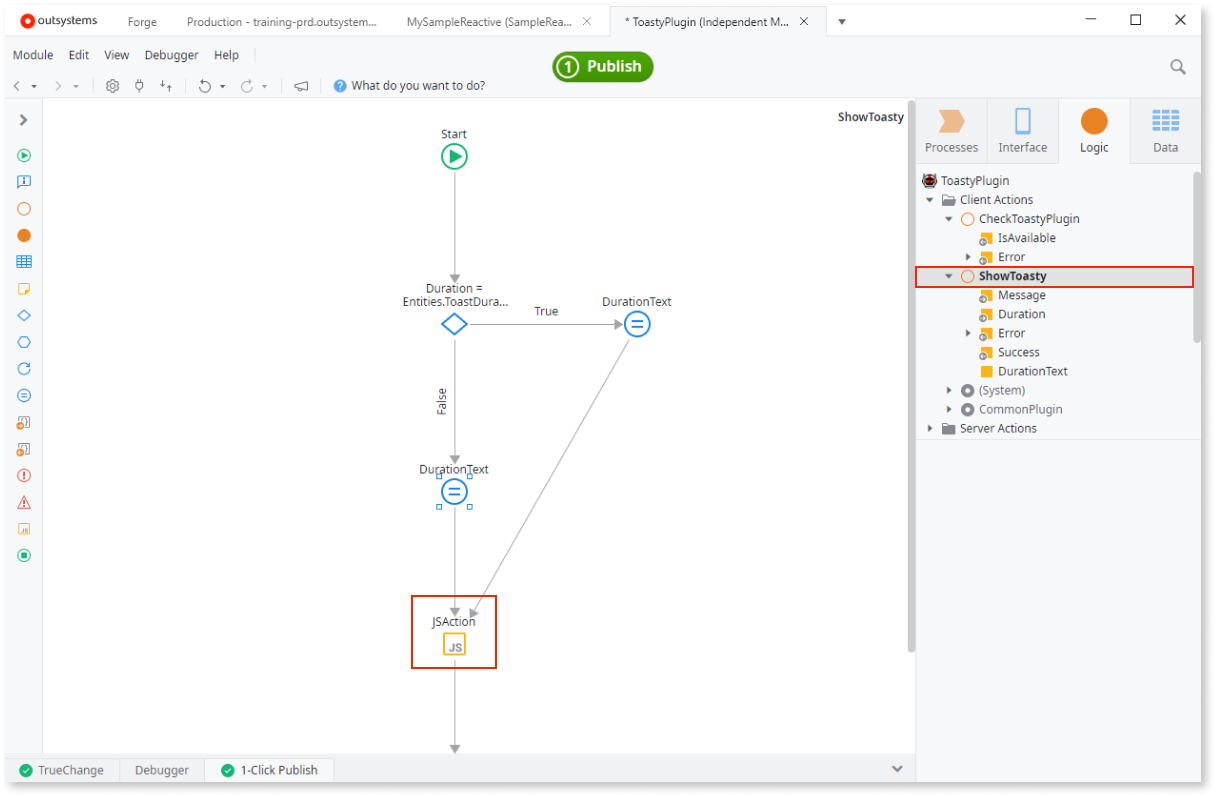Select the Comment tool in the toolbox
This screenshot has height=797, width=1216.
[x=23, y=288]
